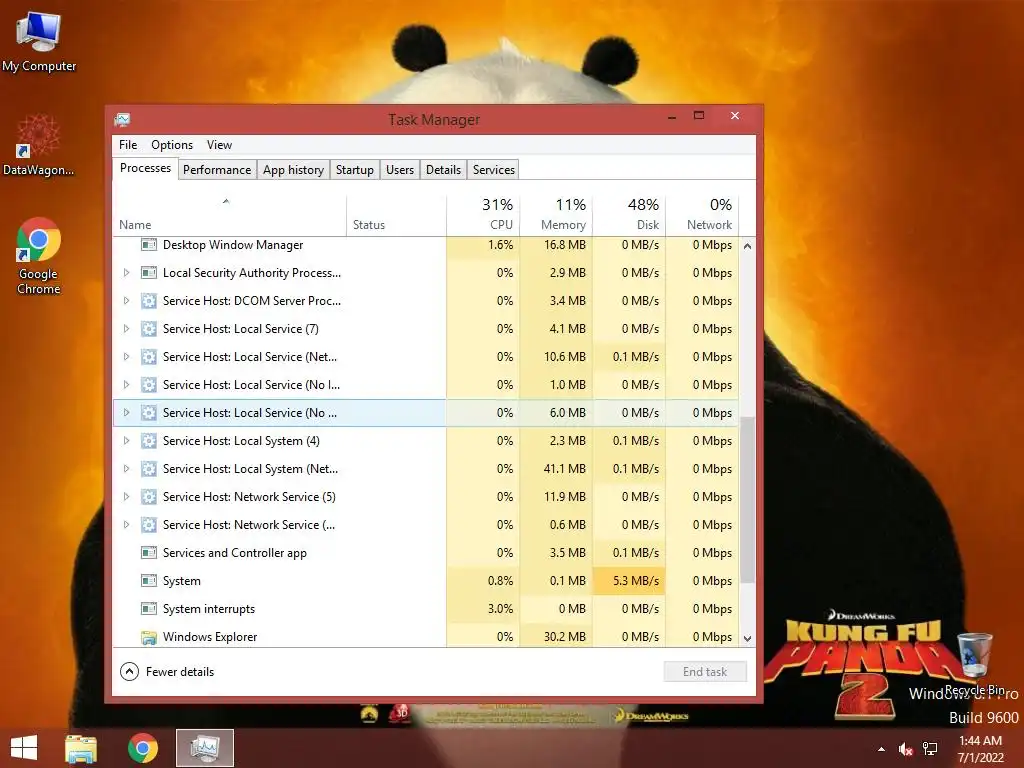Expand Service Host: Local System (4)
The width and height of the screenshot is (1024, 768).
127,441
